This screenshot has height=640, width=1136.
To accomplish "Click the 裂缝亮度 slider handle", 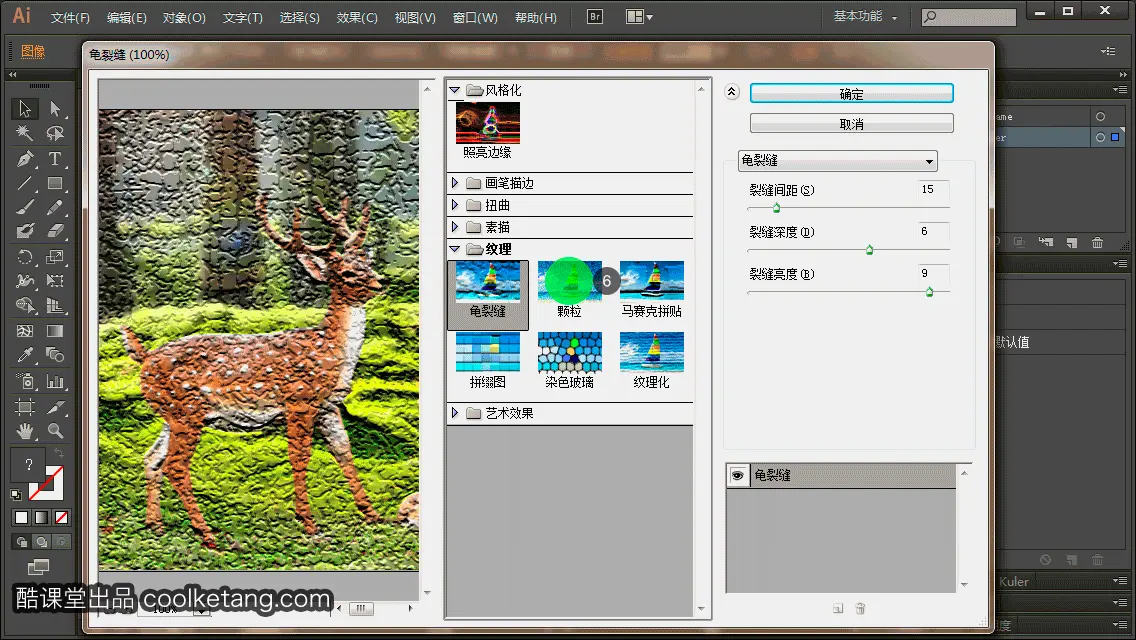I will [x=930, y=292].
